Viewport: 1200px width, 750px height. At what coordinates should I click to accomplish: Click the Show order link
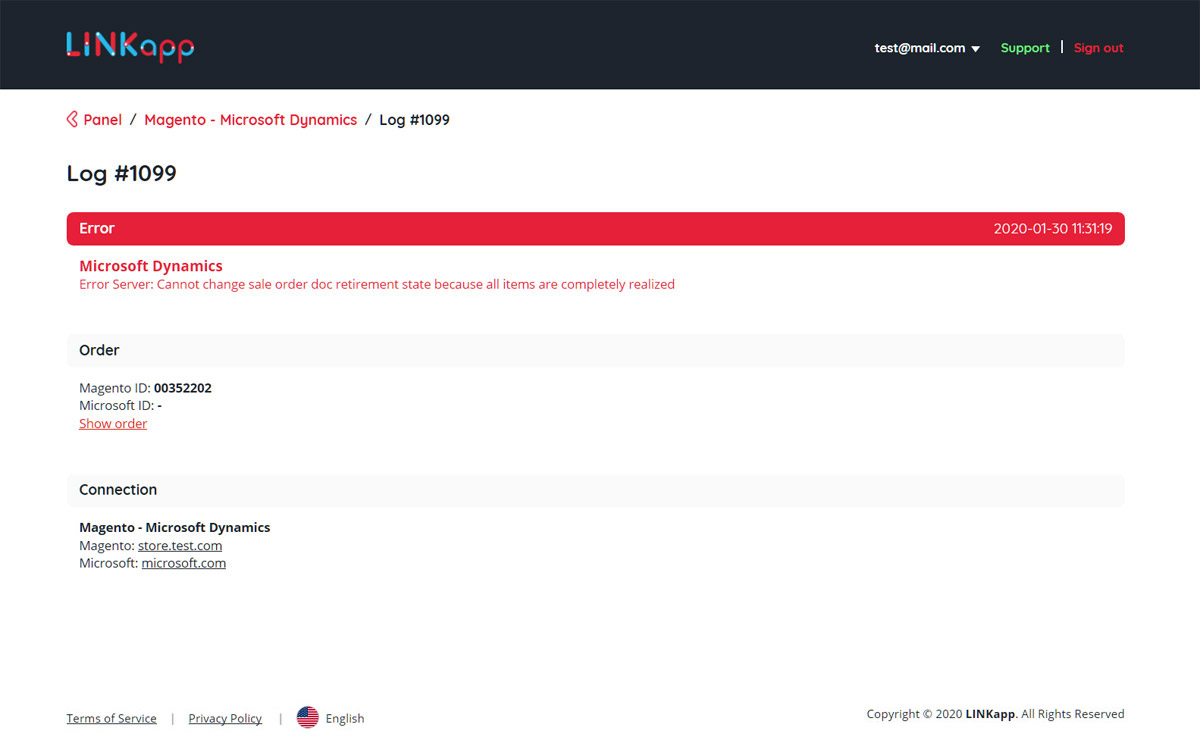pyautogui.click(x=113, y=424)
